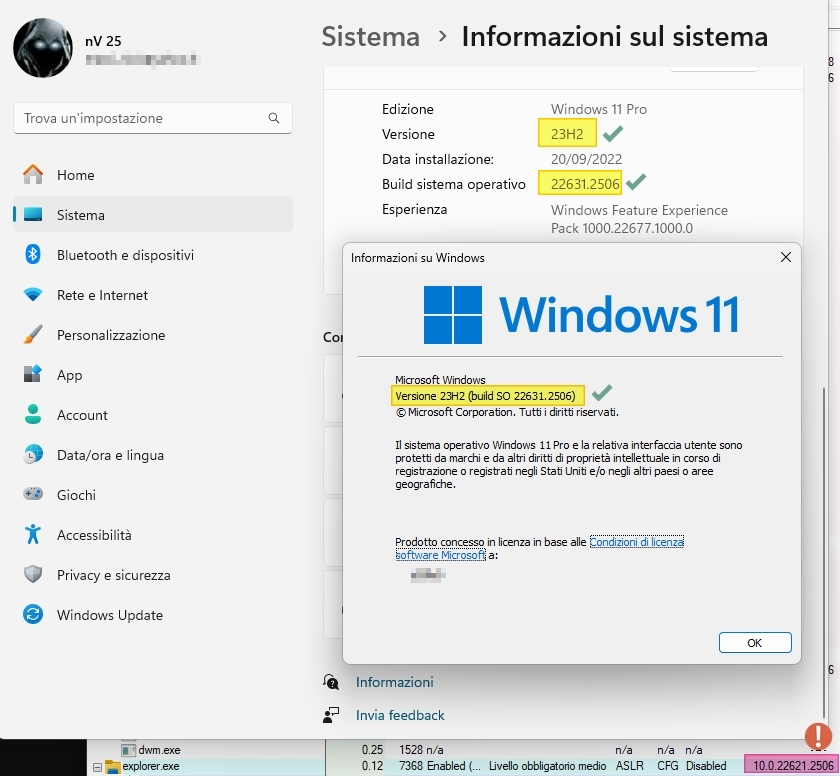Open the App settings section
The width and height of the screenshot is (840, 776).
coord(153,375)
